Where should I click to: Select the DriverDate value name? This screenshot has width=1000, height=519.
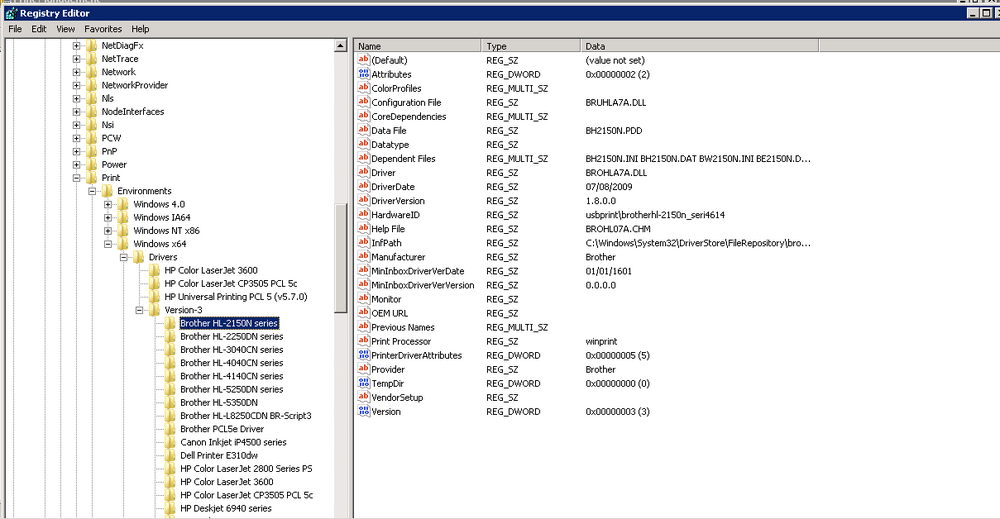(x=393, y=187)
